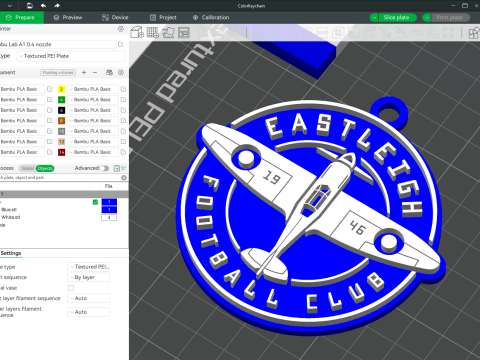Click the Add plate grid icon
This screenshot has height=360, width=480.
click(x=153, y=32)
